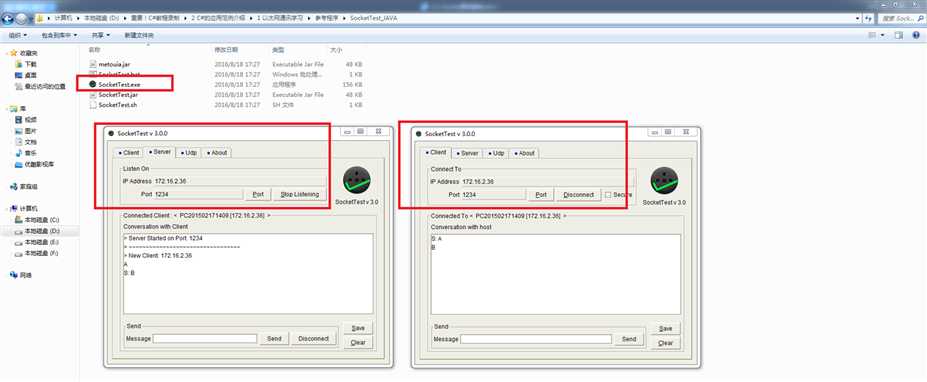The height and width of the screenshot is (382, 927).
Task: Open the 音乐 library
Action: click(x=26, y=153)
